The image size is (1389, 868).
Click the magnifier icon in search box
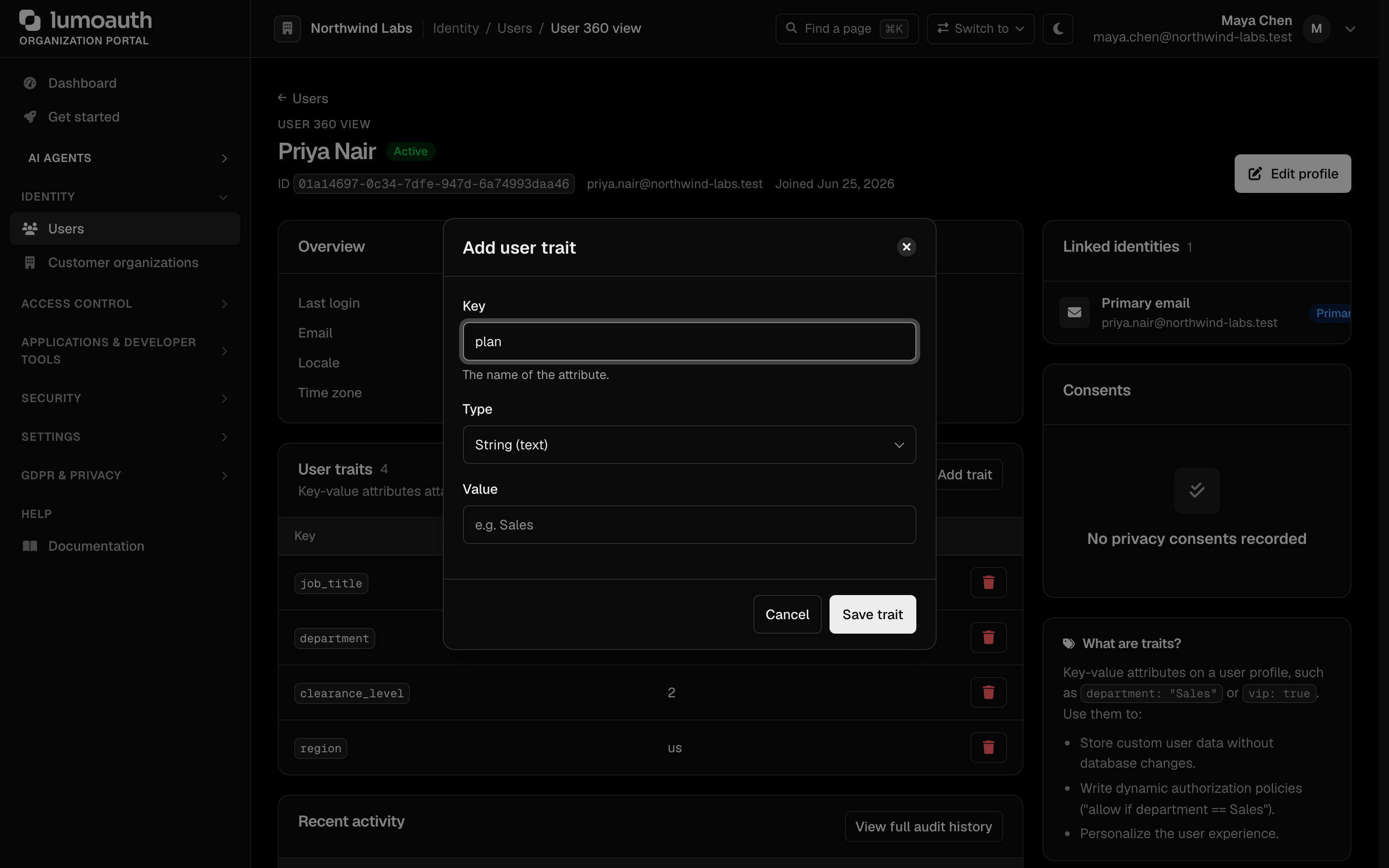791,27
